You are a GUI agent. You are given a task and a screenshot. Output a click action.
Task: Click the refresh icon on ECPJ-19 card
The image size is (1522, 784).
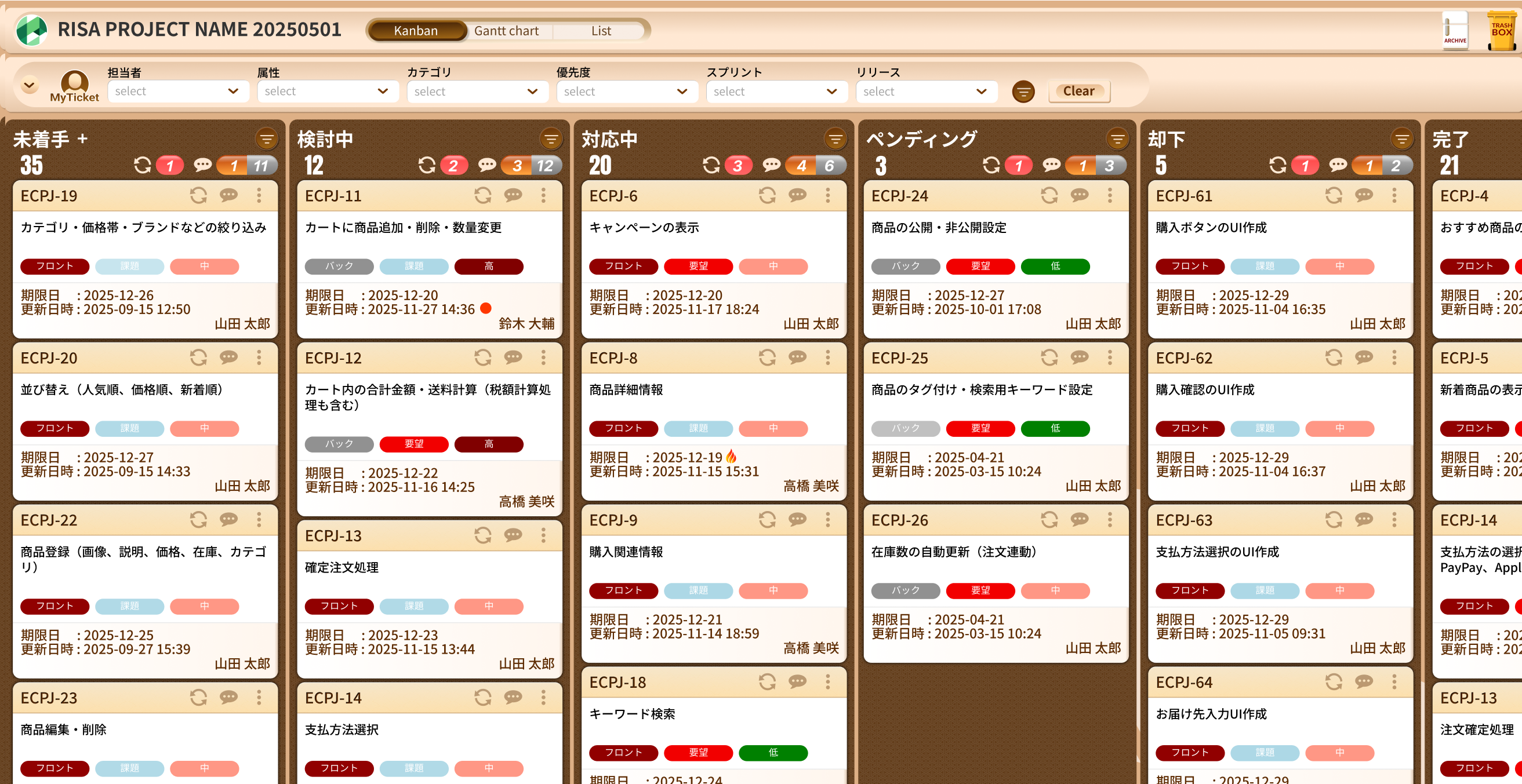click(x=198, y=195)
